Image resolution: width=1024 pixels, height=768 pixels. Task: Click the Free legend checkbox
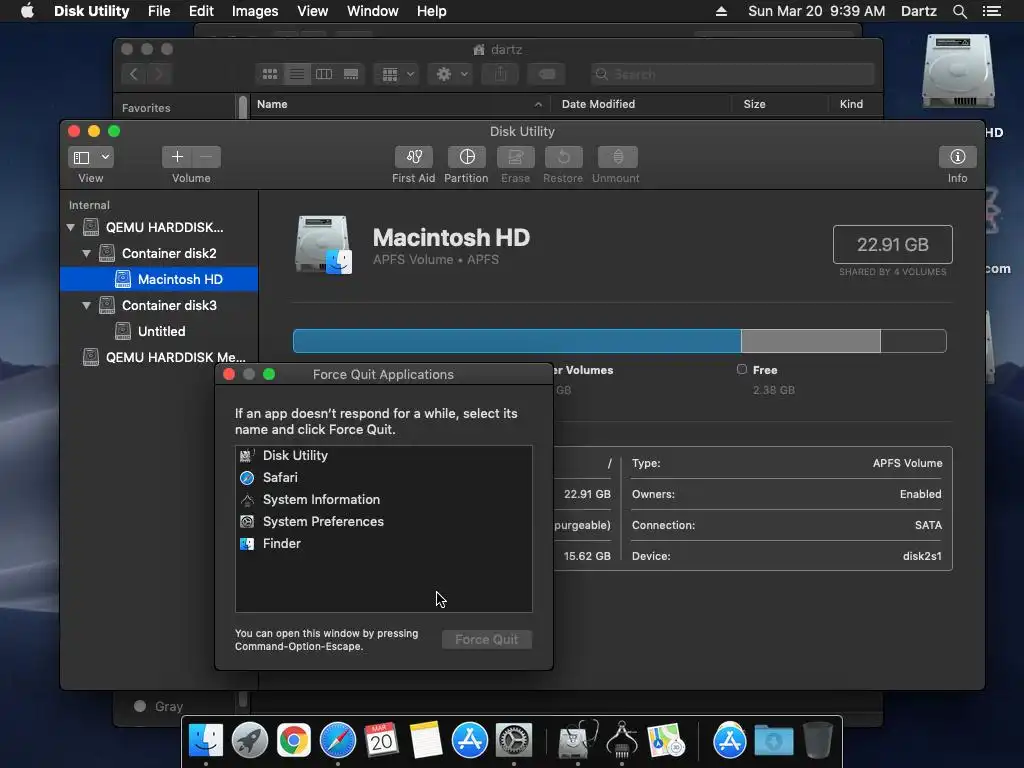coord(742,370)
